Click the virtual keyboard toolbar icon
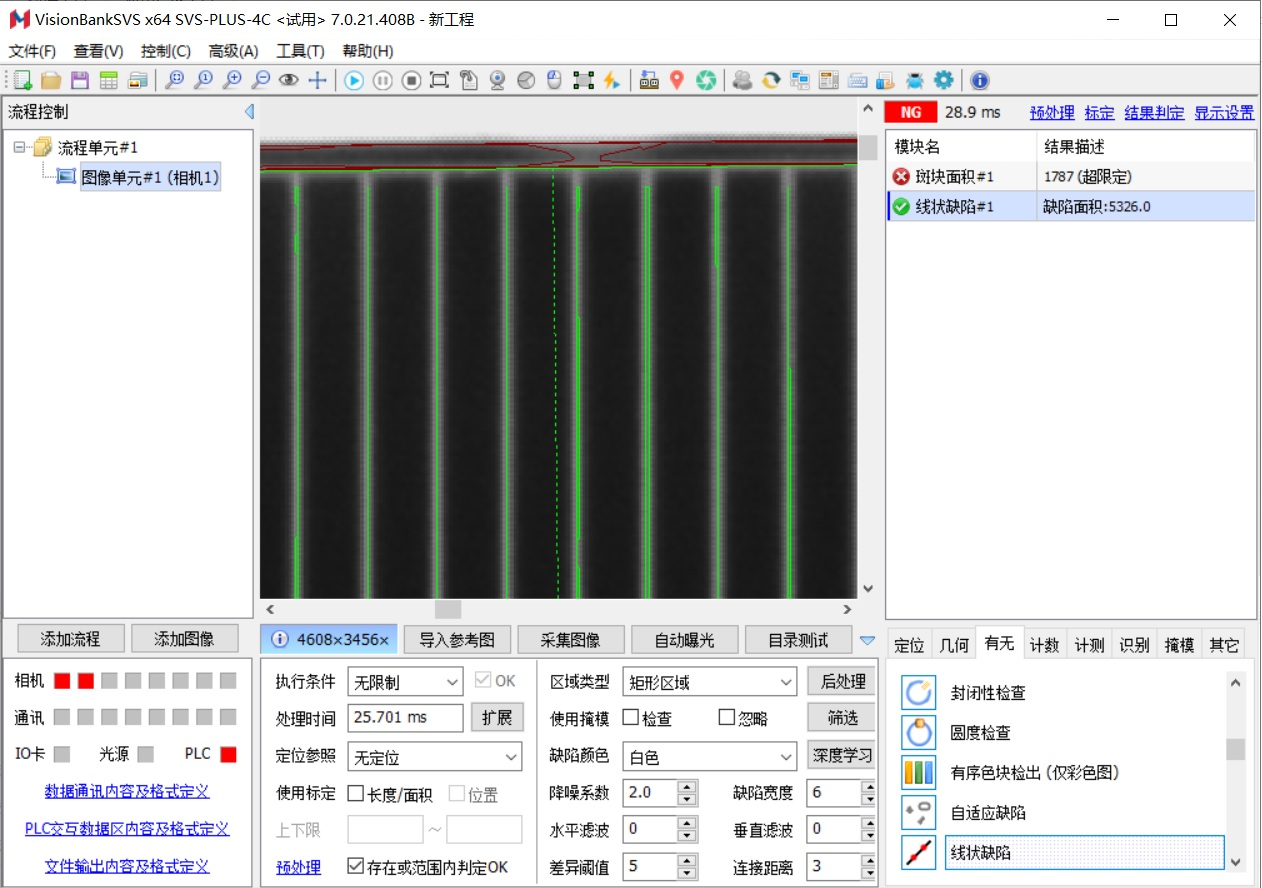The image size is (1262, 888). [x=857, y=81]
